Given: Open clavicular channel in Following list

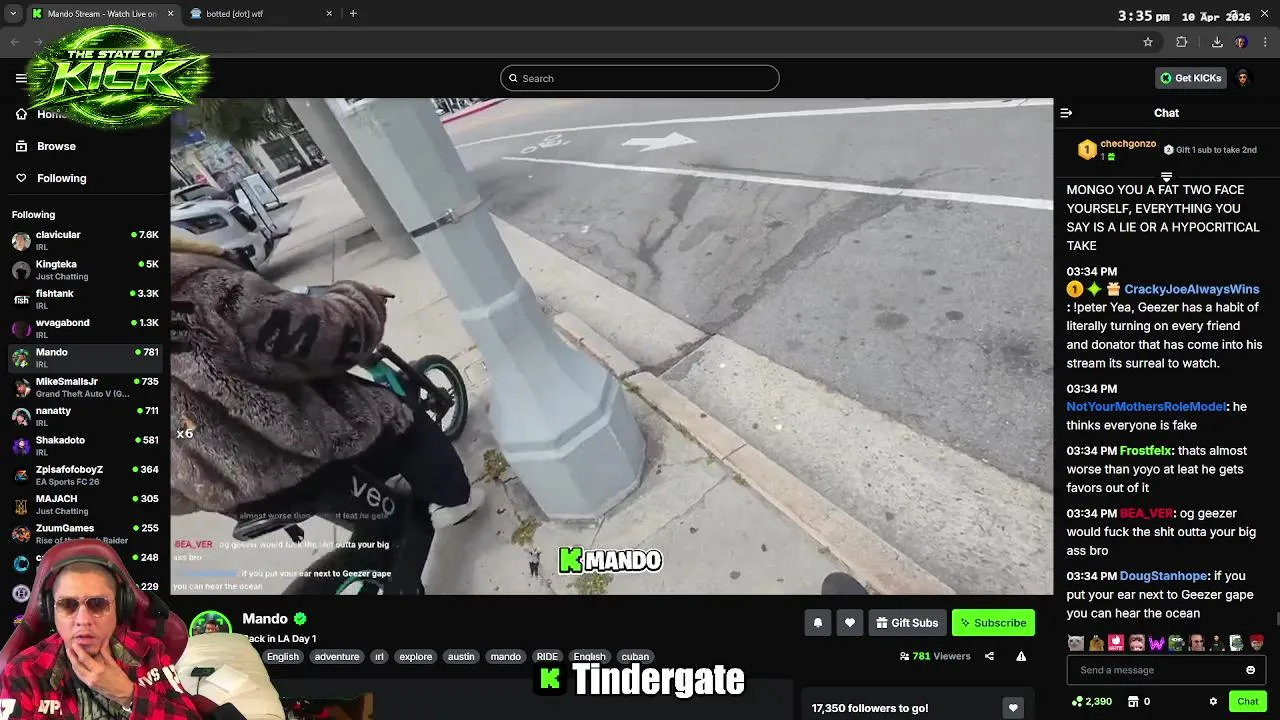Looking at the screenshot, I should [x=85, y=241].
